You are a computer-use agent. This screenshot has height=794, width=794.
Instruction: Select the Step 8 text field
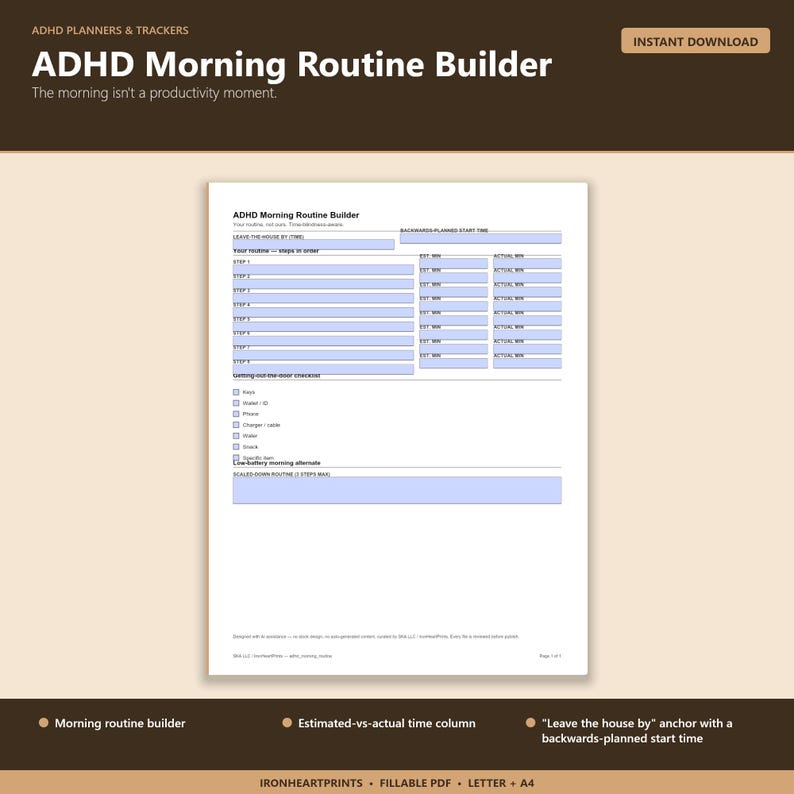(323, 369)
